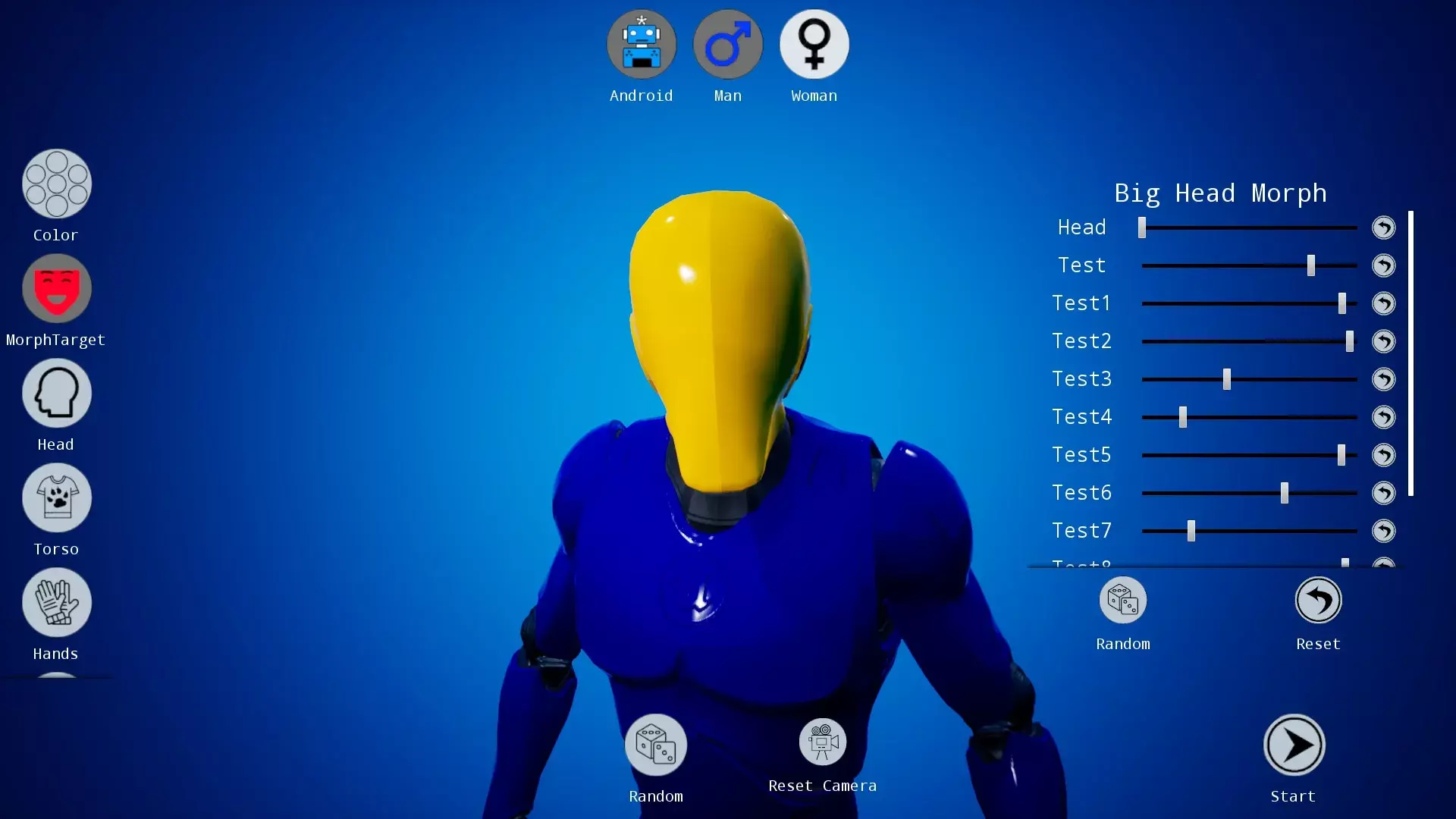Open the Hands gloves category
This screenshot has height=819, width=1456.
click(57, 603)
